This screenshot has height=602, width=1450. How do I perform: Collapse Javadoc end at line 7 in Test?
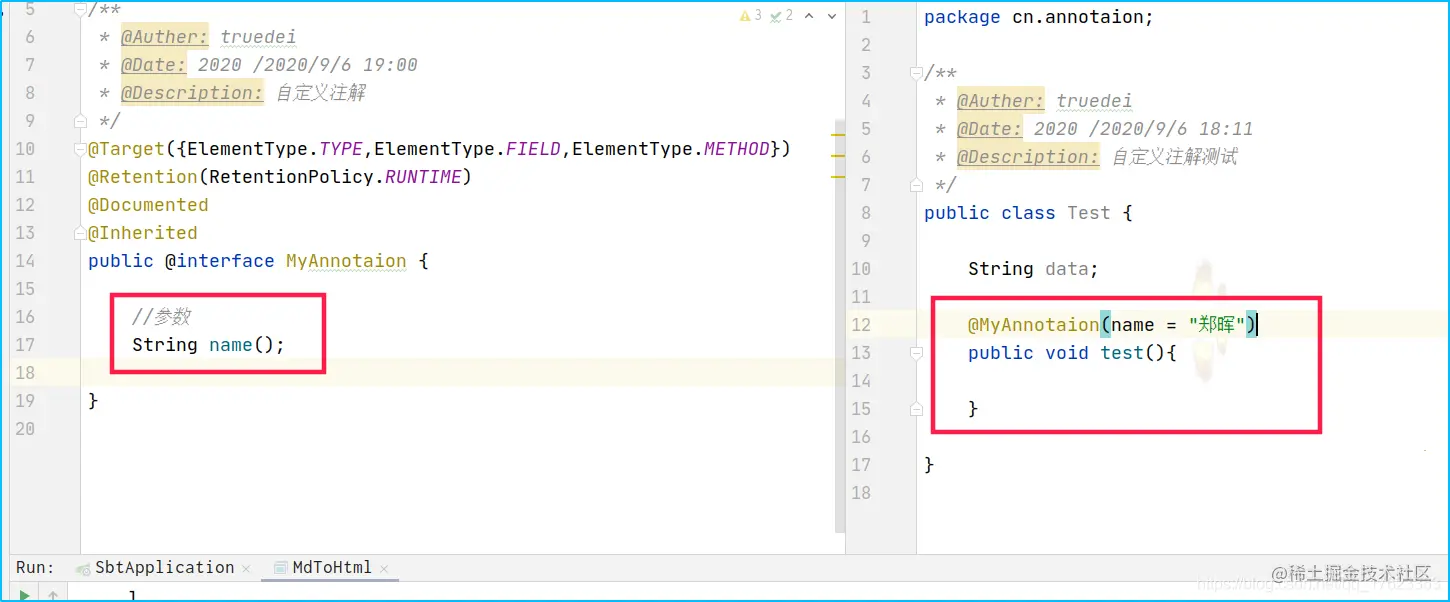tap(916, 185)
